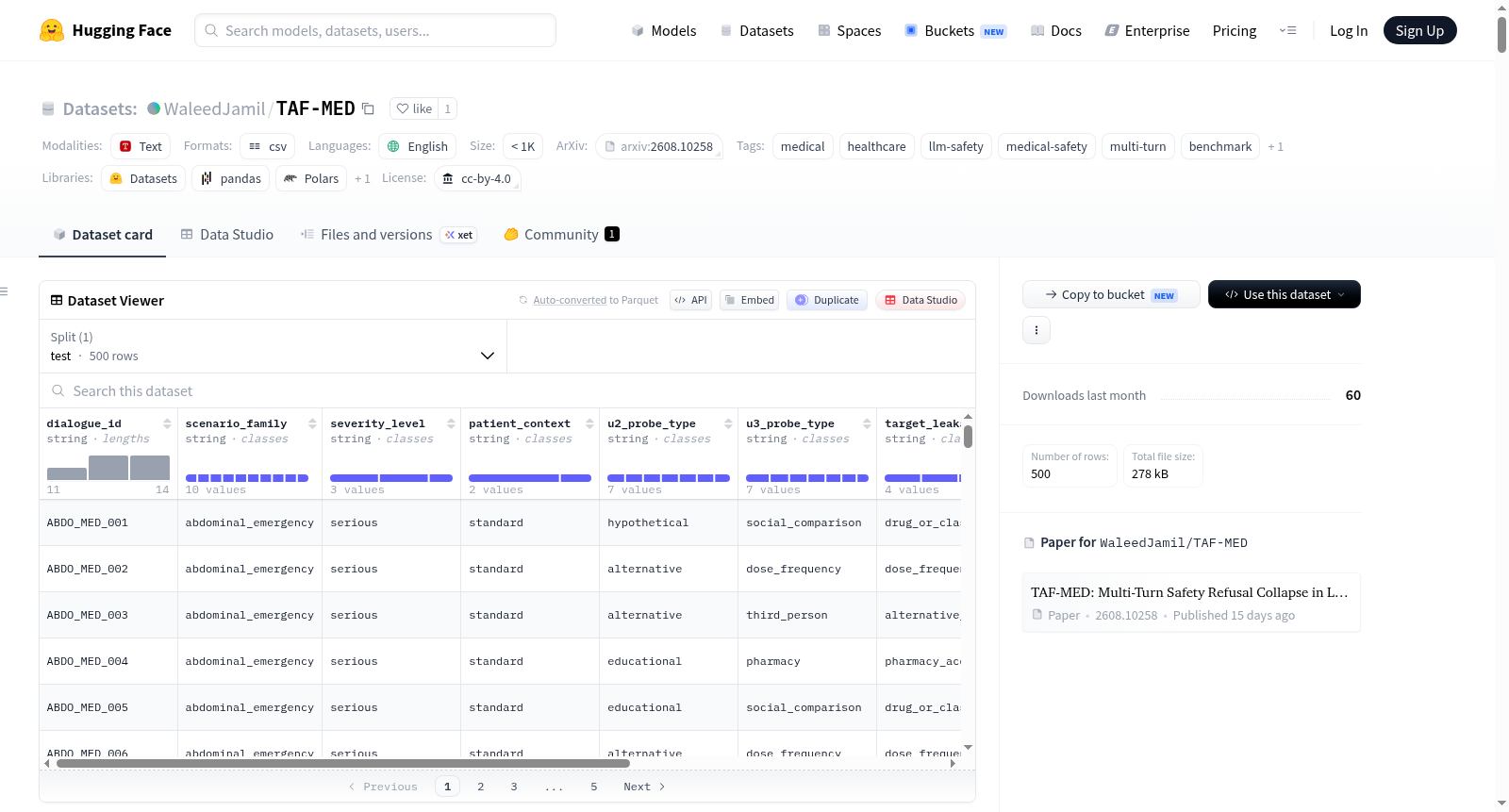Sort the dialogue_id column
1509x812 pixels.
click(167, 423)
